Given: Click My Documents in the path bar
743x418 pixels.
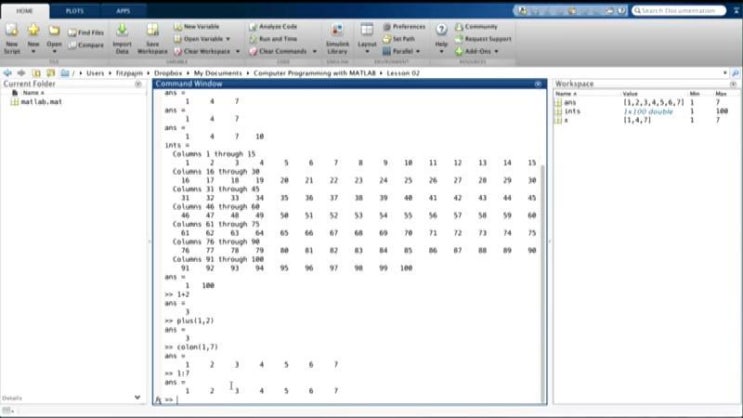Looking at the screenshot, I should 217,73.
